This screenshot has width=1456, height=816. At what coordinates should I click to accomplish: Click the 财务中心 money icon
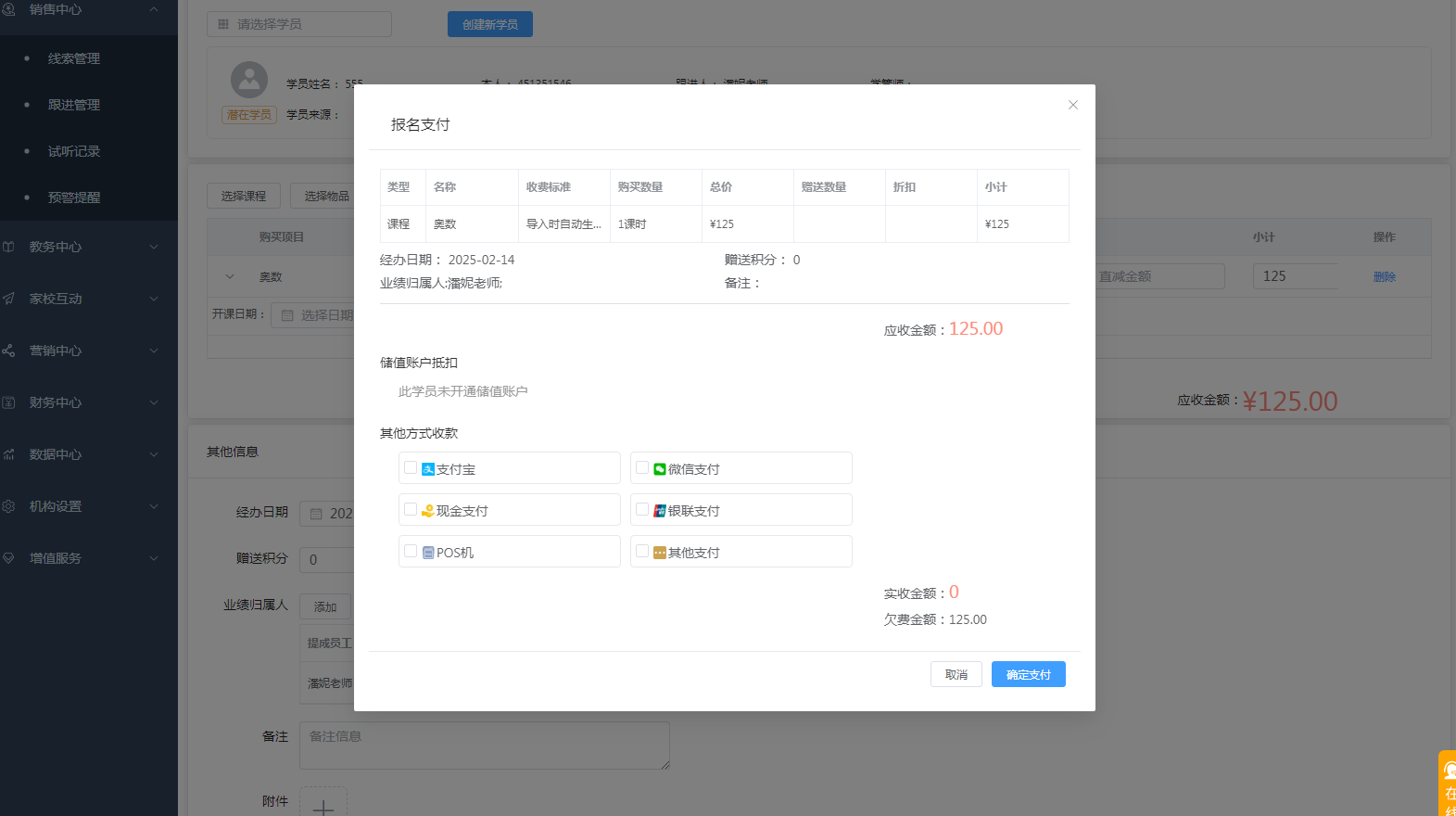point(8,402)
